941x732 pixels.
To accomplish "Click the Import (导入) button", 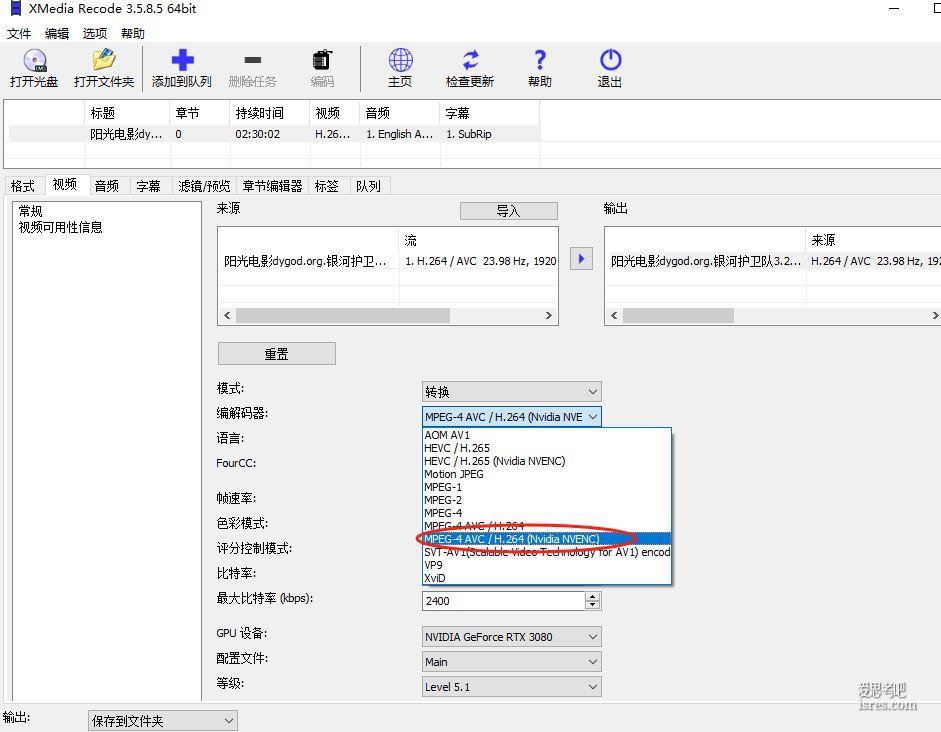I will point(508,211).
